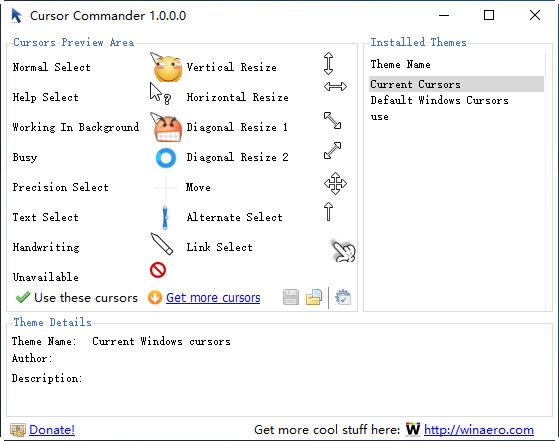This screenshot has width=559, height=441.
Task: Visit the http://winaero.com link
Action: (479, 430)
